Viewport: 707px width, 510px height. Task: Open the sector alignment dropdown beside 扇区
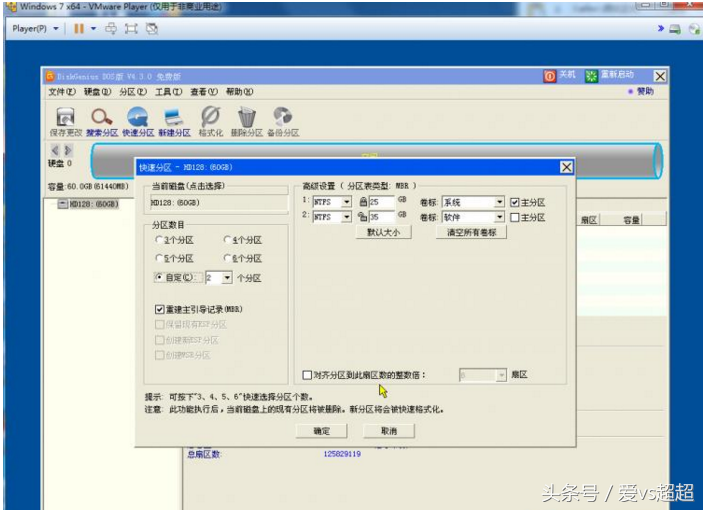pos(501,375)
